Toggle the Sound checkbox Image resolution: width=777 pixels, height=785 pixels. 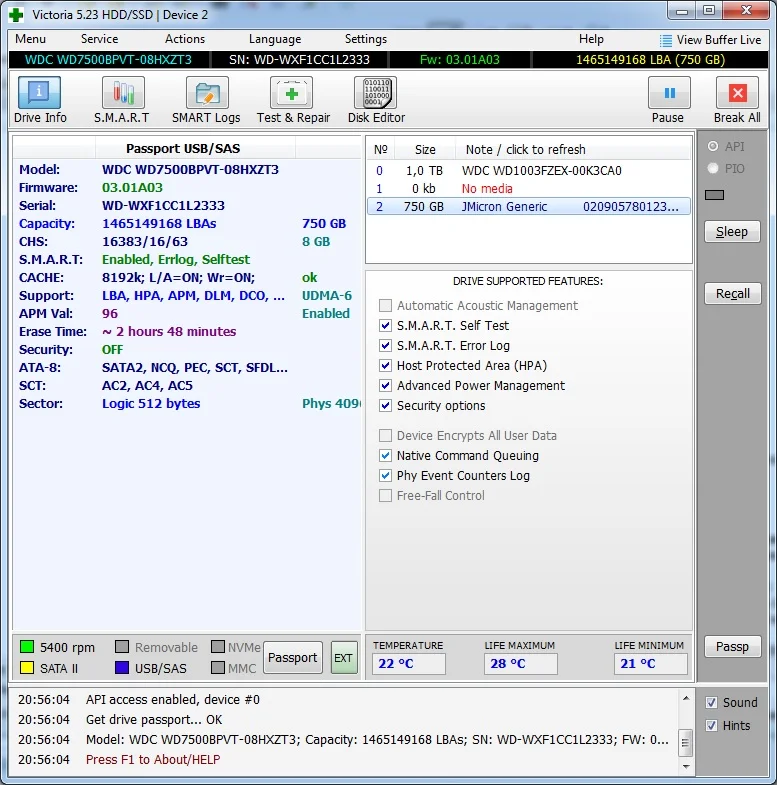(x=711, y=702)
